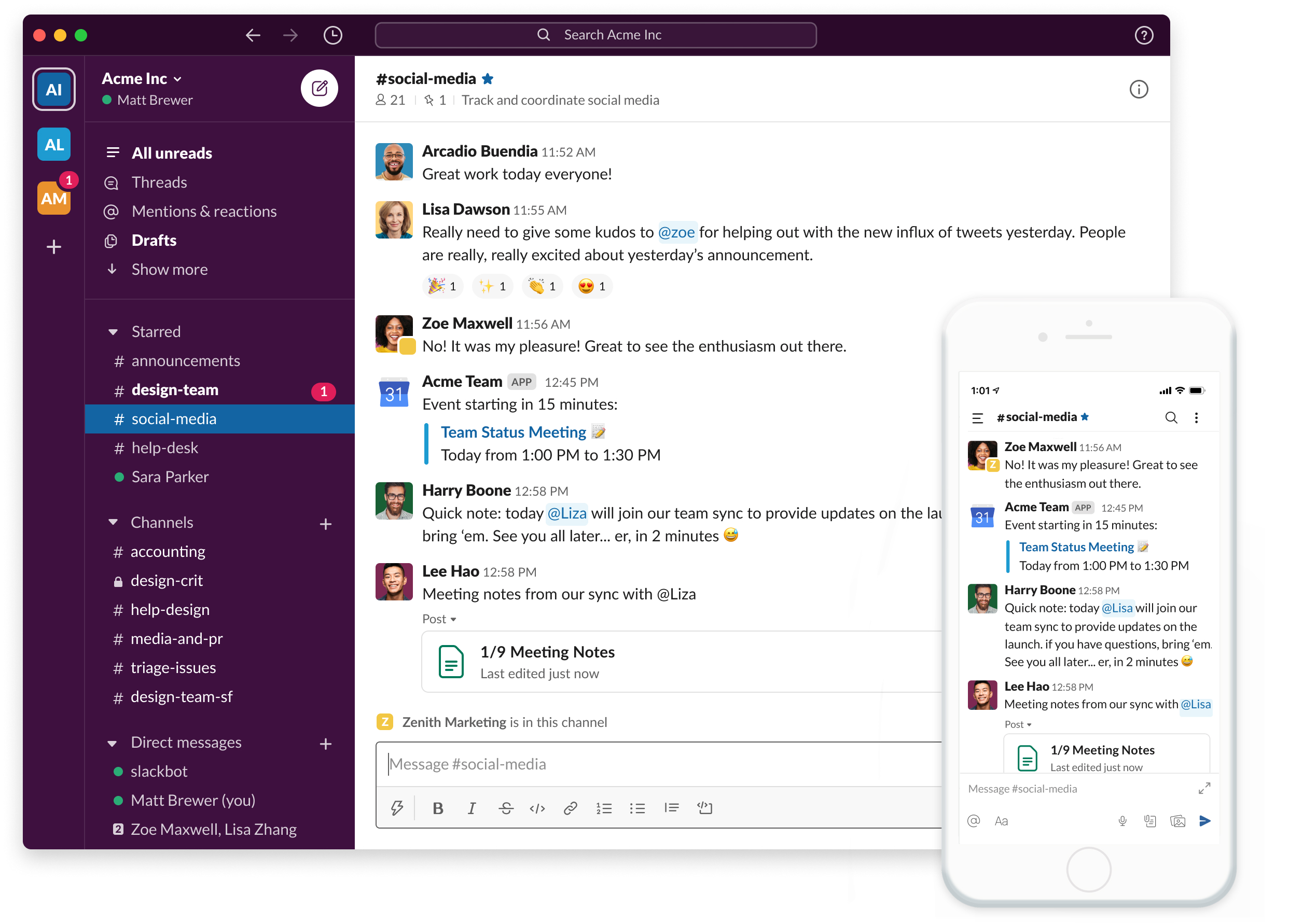Collapse the Starred section
This screenshot has height=924, width=1303.
click(x=113, y=332)
